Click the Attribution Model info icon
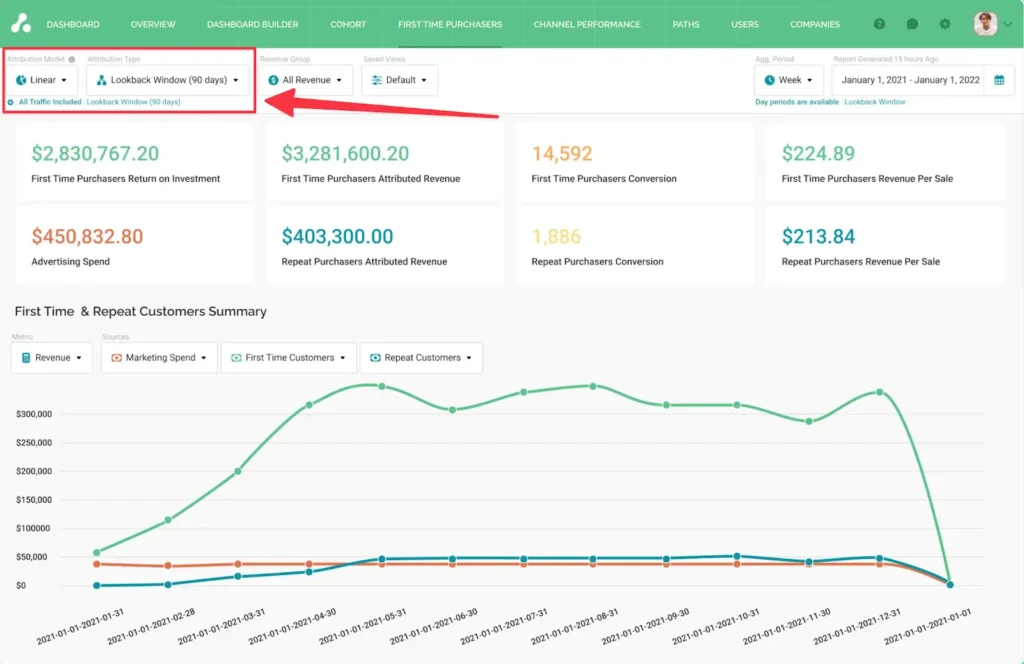This screenshot has width=1024, height=664. coord(72,60)
